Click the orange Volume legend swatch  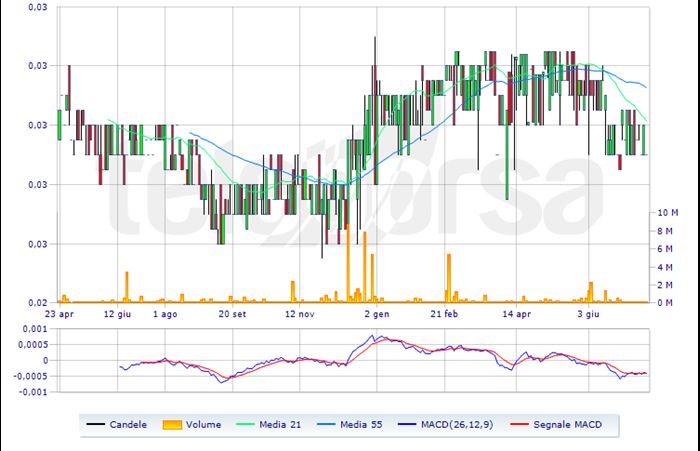pyautogui.click(x=172, y=425)
